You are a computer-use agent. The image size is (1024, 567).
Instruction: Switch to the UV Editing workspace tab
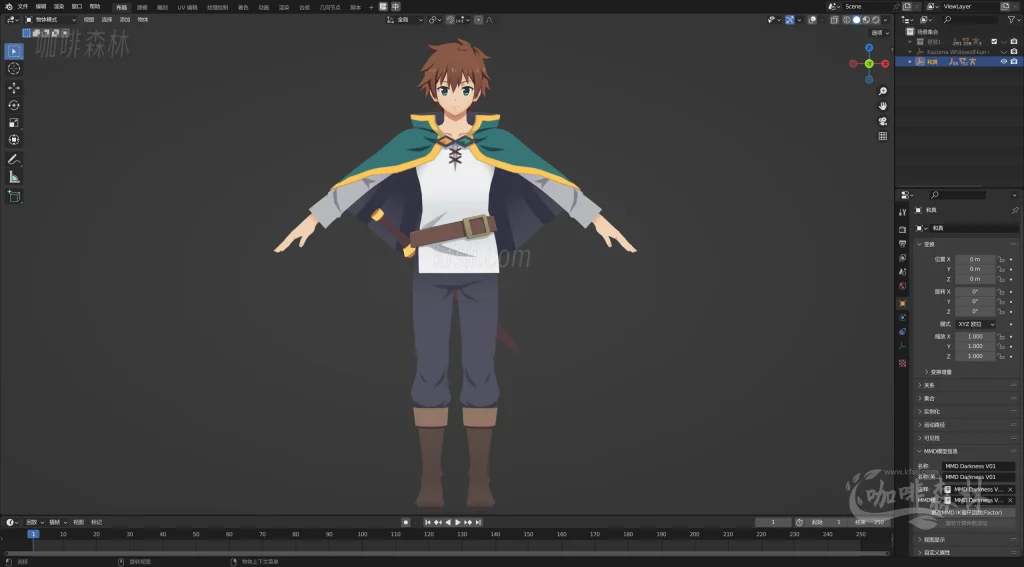(x=187, y=7)
